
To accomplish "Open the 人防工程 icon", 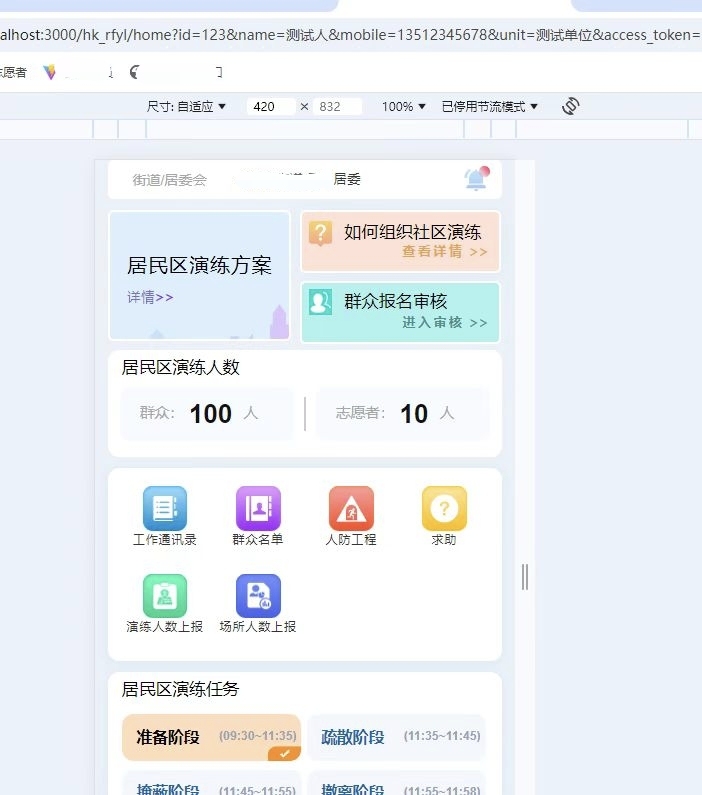I will [351, 508].
